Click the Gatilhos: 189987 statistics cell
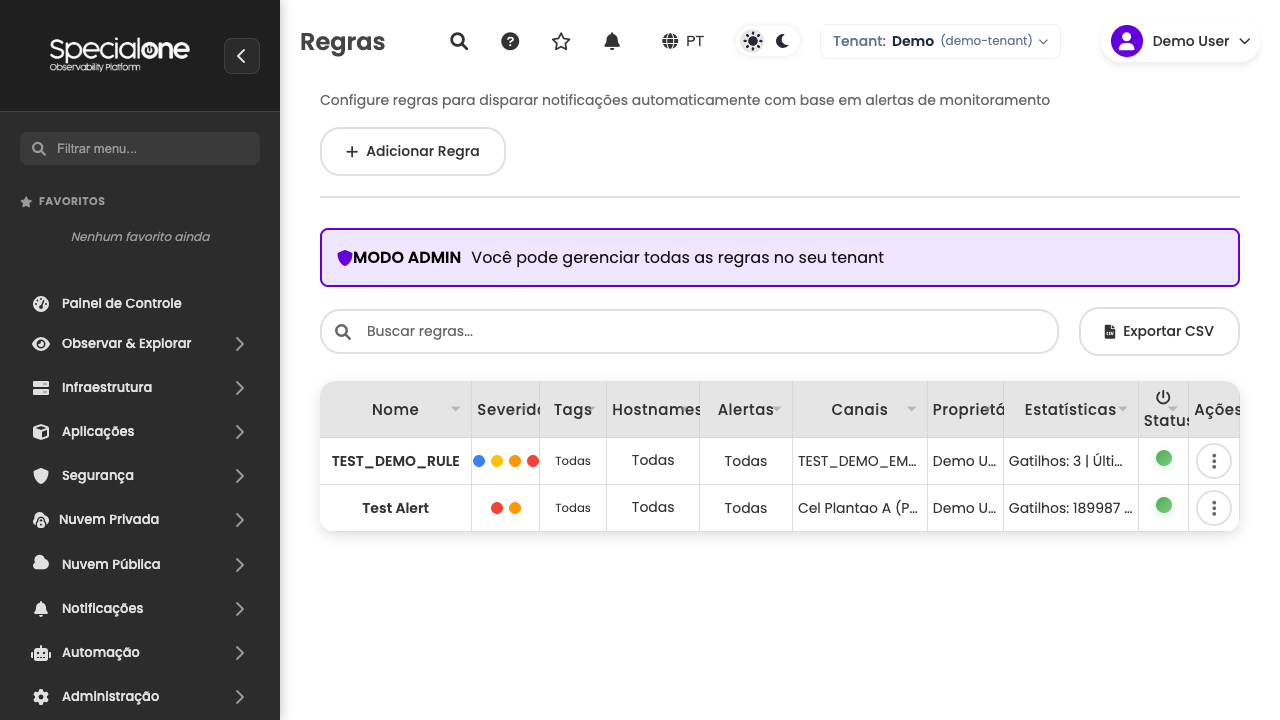The image size is (1280, 720). 1070,508
